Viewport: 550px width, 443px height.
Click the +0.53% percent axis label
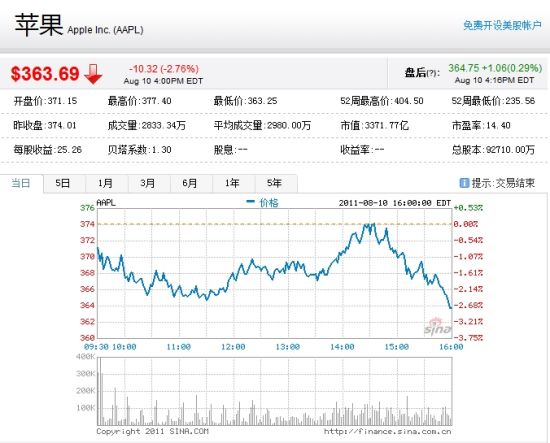click(x=468, y=208)
